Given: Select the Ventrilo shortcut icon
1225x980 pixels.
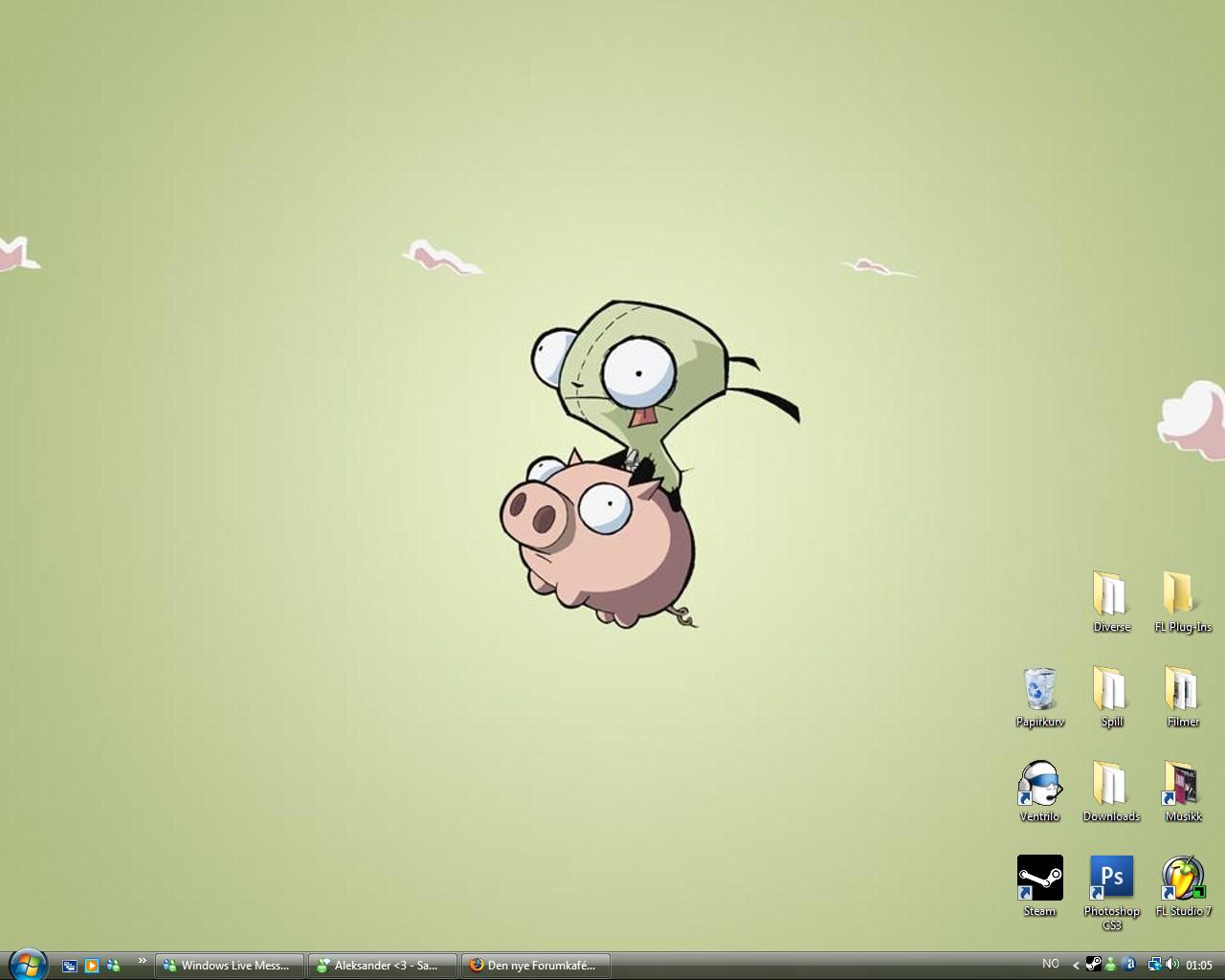Looking at the screenshot, I should point(1040,792).
